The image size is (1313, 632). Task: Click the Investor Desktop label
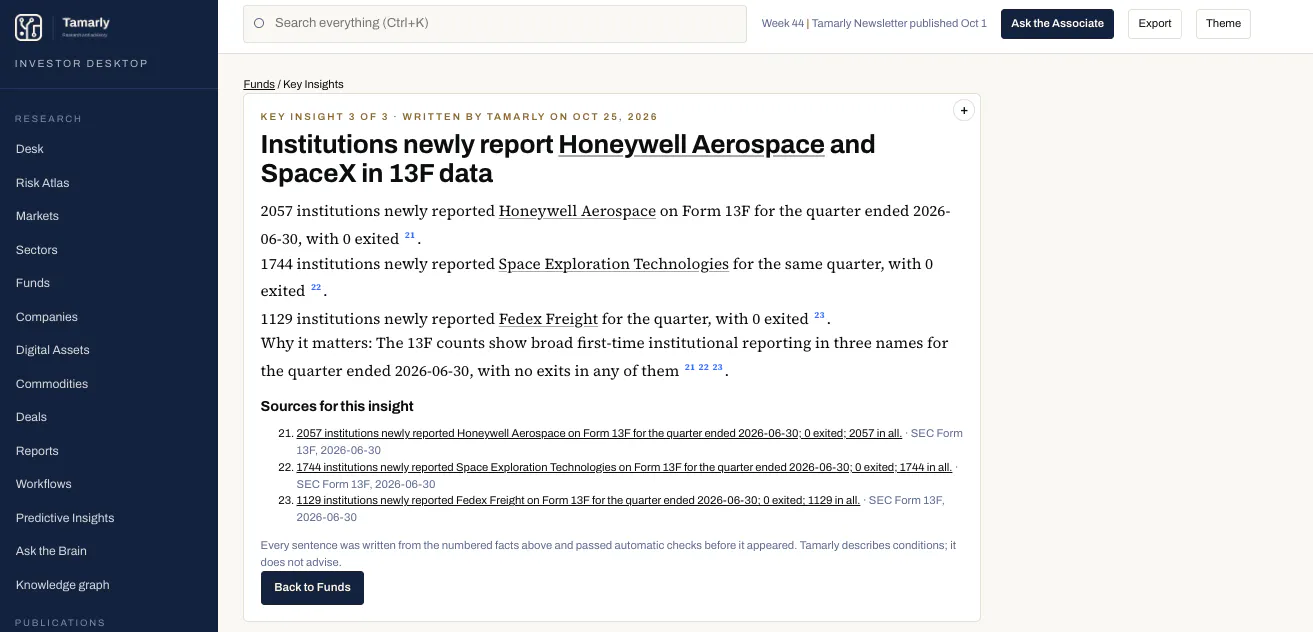pos(81,64)
